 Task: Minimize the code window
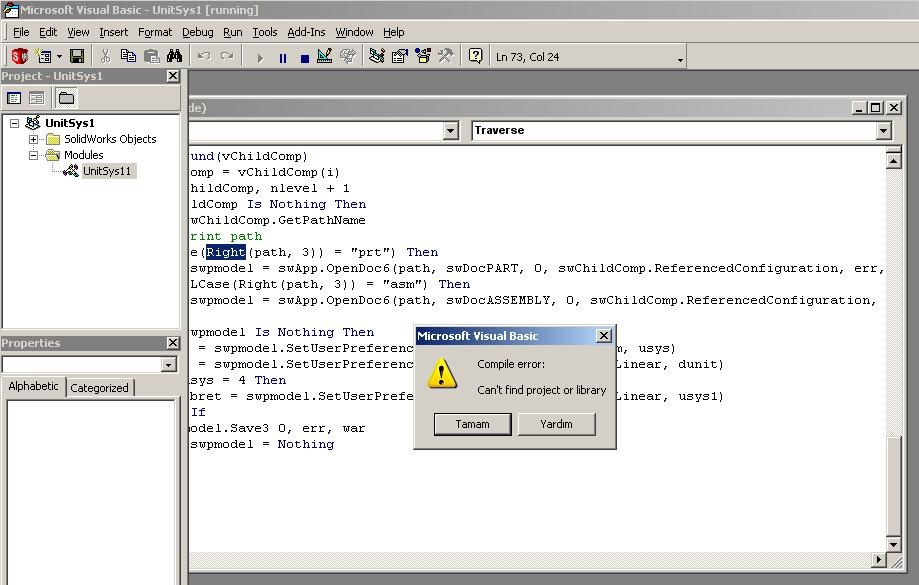click(859, 108)
